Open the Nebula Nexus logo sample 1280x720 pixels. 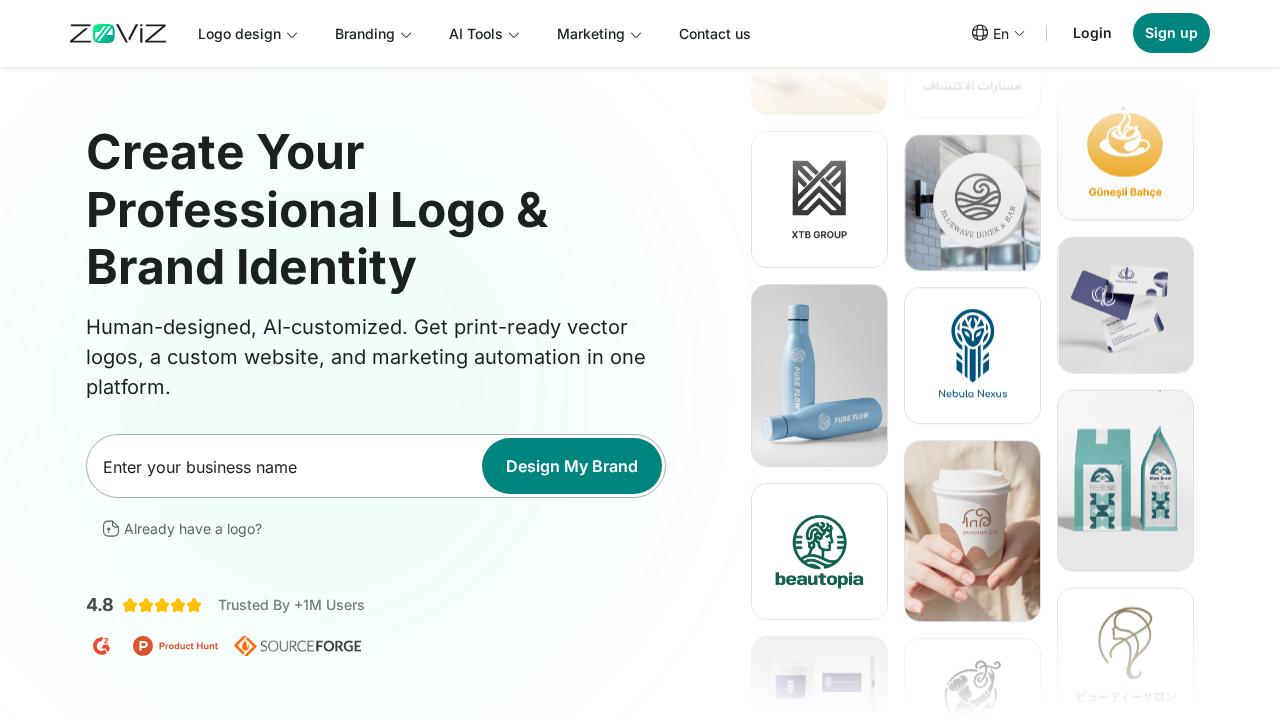(x=972, y=356)
